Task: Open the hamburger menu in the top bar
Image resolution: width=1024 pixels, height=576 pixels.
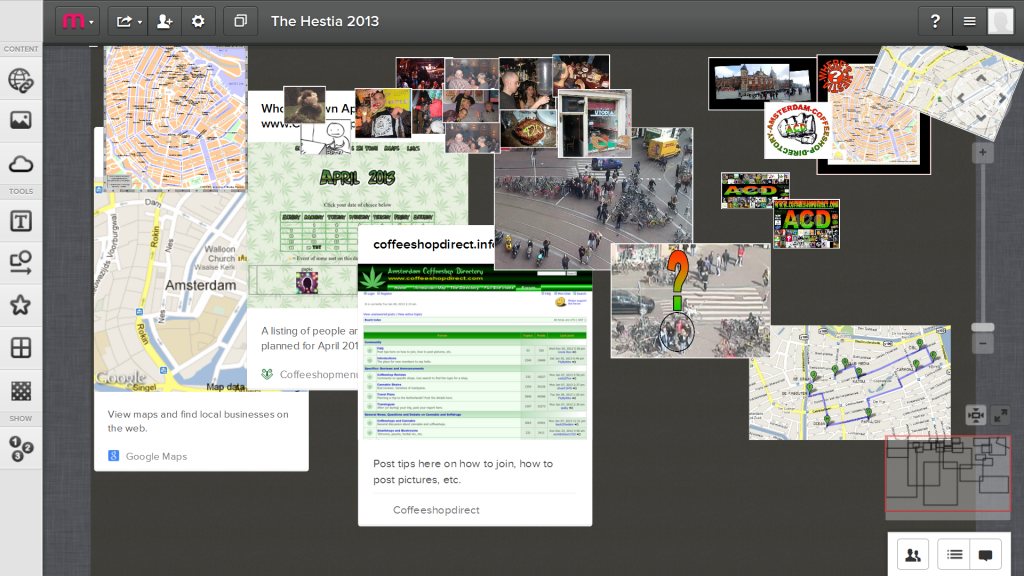Action: point(969,21)
